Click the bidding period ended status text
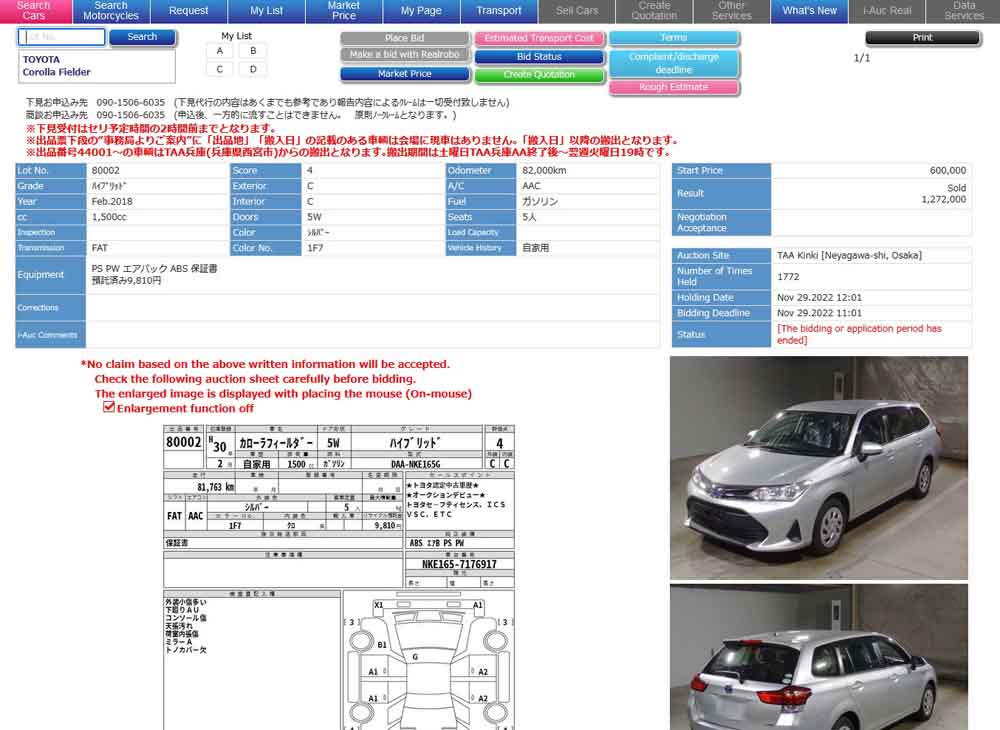 [x=859, y=334]
